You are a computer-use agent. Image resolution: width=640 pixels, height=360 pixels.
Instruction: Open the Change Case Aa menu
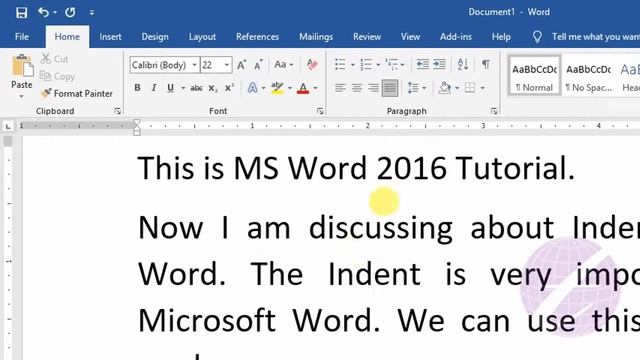[x=284, y=64]
